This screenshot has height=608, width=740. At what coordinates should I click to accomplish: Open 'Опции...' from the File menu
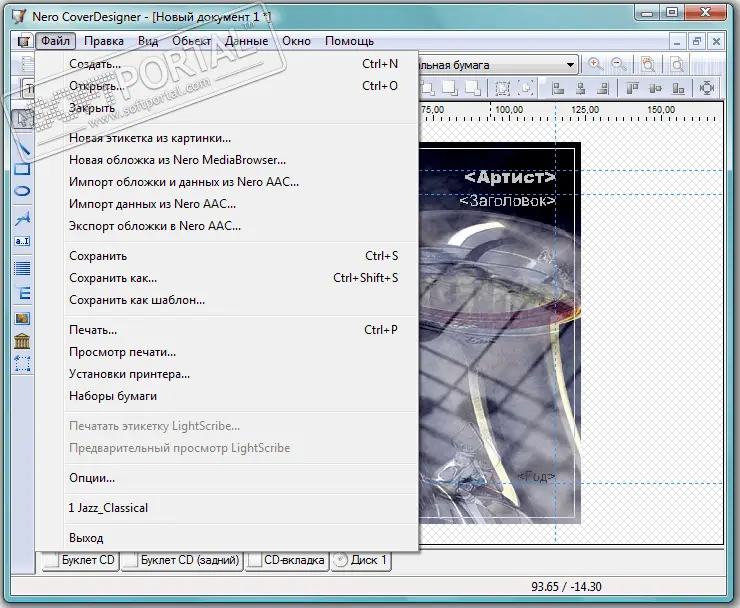[x=92, y=478]
